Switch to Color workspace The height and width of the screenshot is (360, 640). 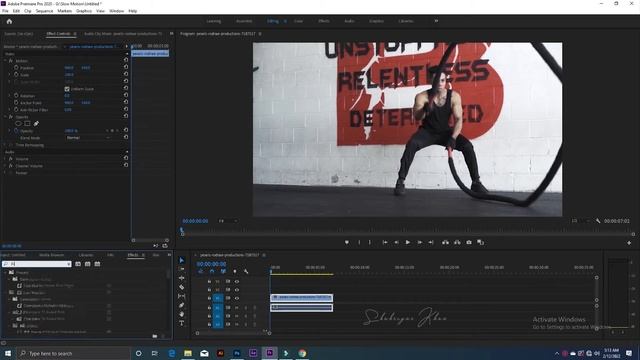tap(298, 21)
